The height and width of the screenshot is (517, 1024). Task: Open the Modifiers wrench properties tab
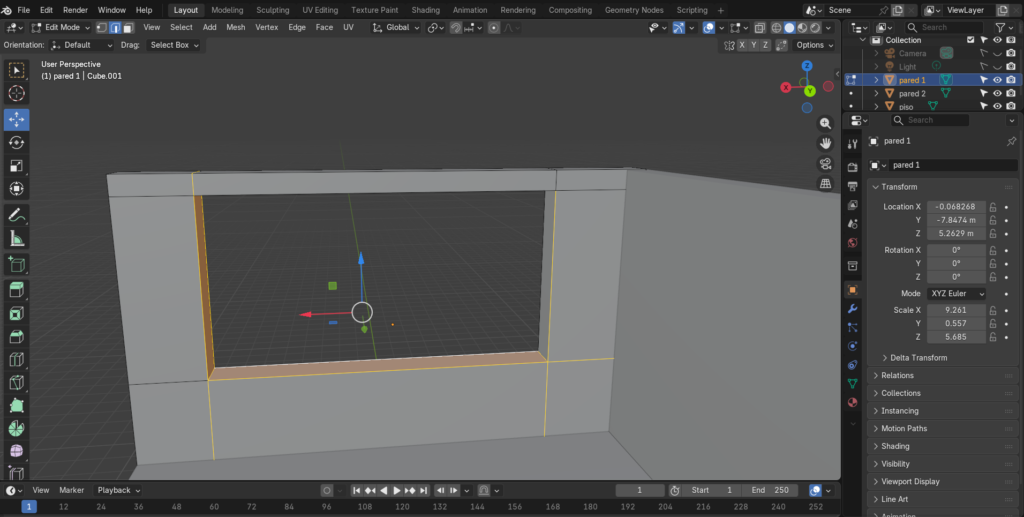[x=852, y=308]
